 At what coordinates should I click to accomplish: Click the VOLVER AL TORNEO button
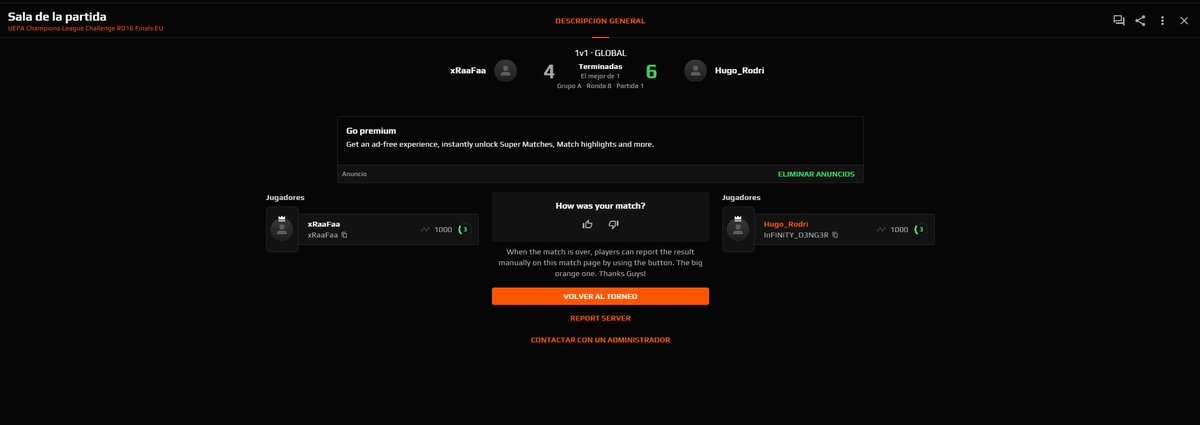click(x=600, y=296)
